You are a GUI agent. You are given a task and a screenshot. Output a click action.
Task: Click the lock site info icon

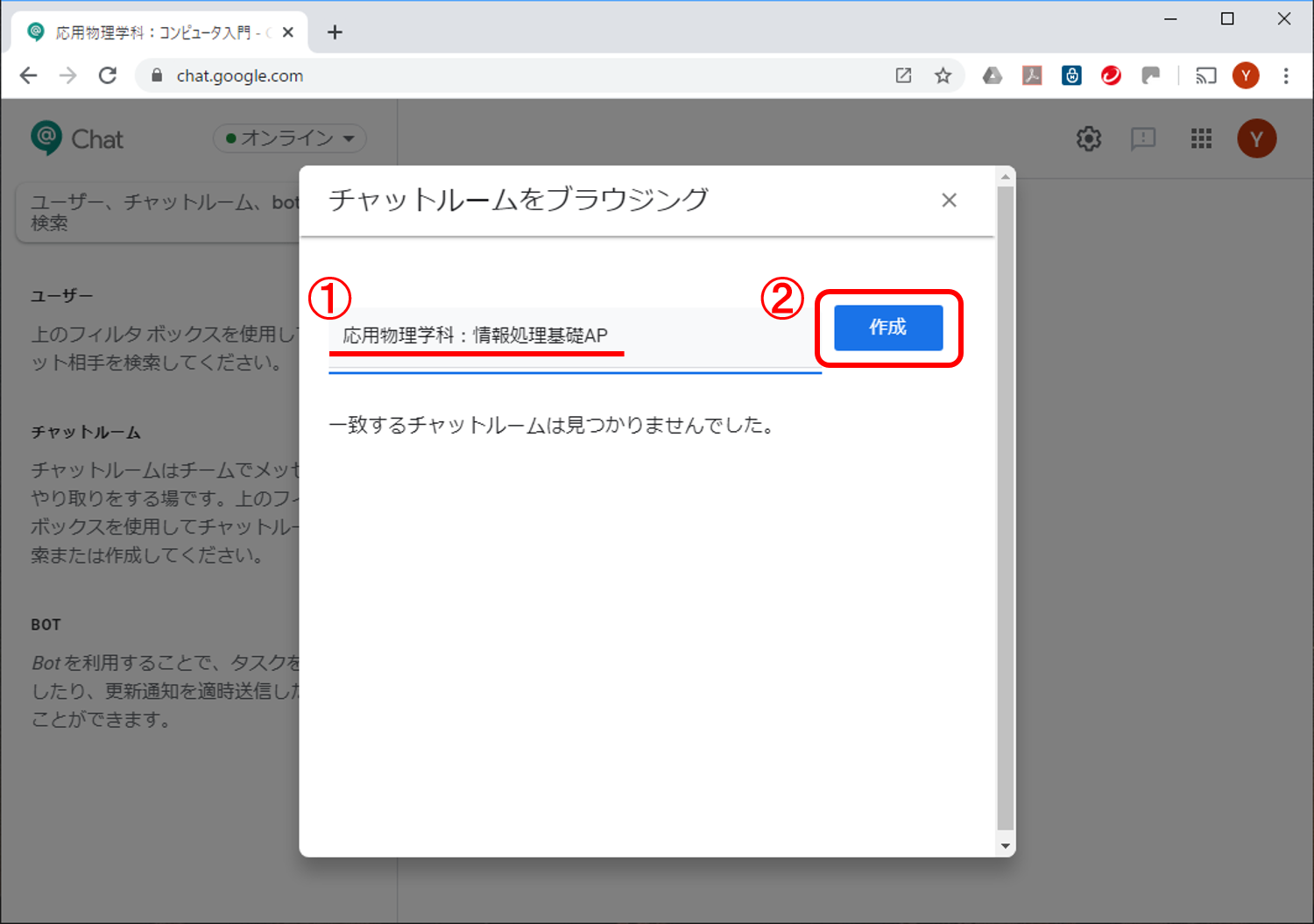(x=157, y=75)
